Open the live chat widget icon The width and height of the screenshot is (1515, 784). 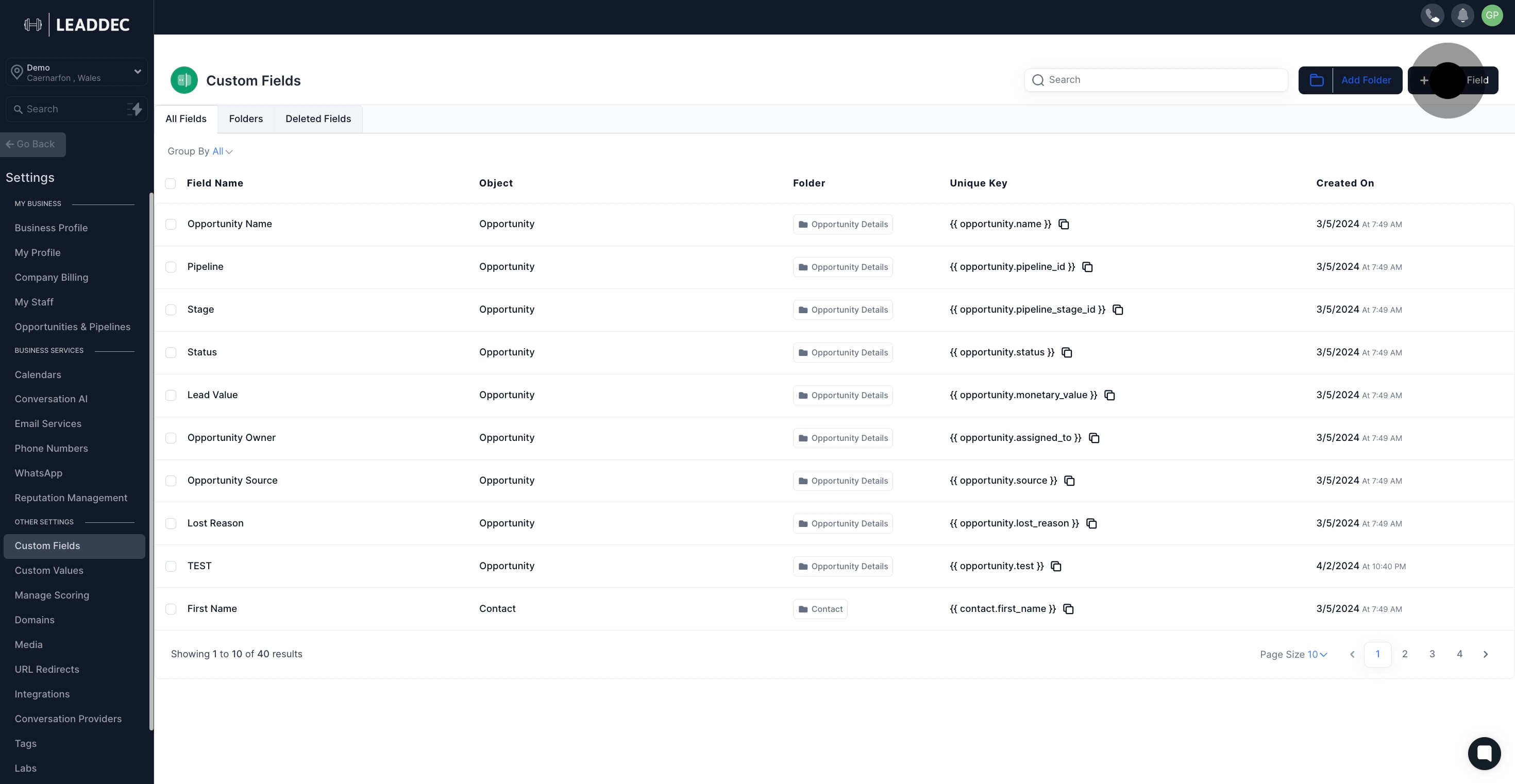[x=1484, y=753]
